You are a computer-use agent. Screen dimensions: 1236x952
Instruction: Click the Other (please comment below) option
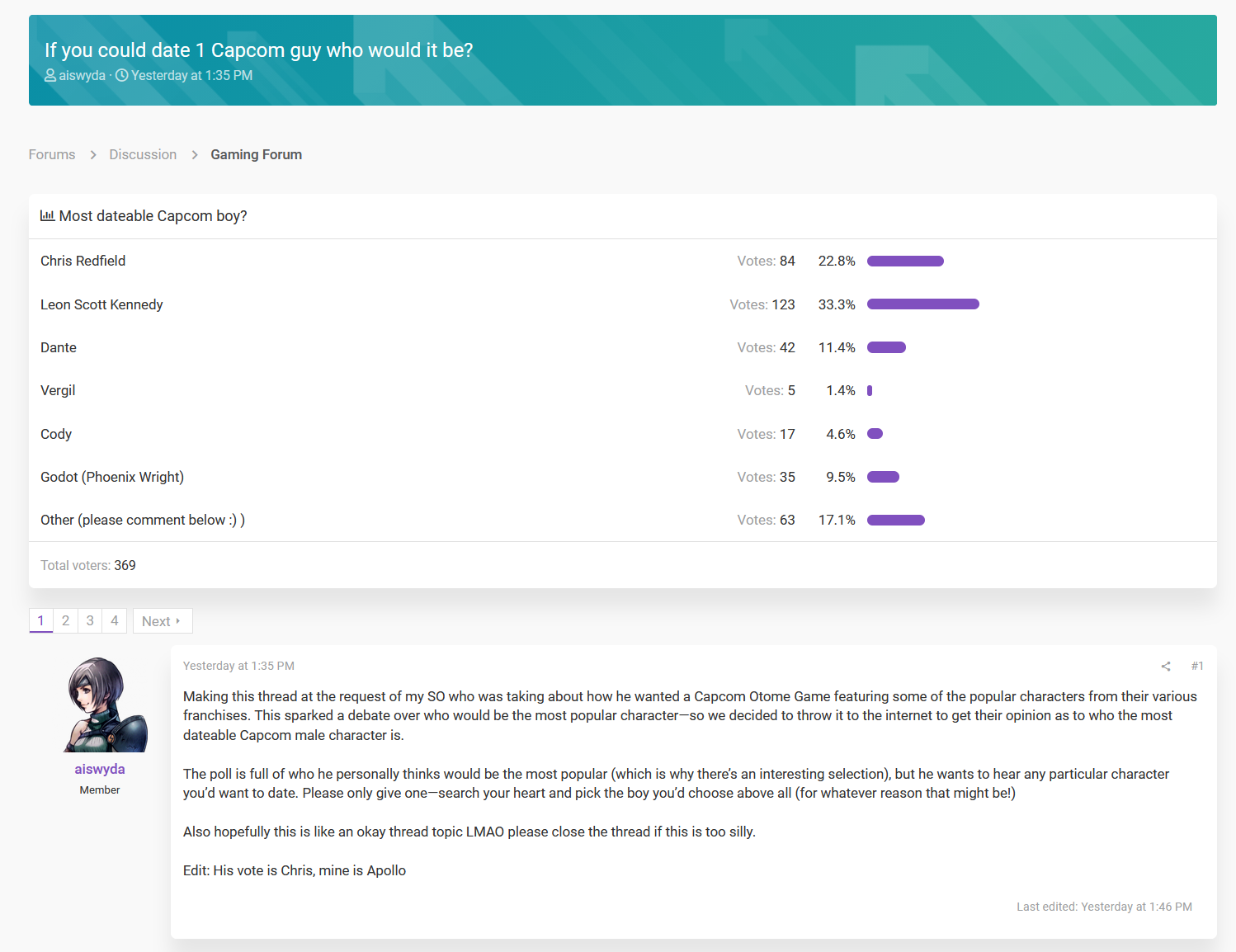(143, 520)
